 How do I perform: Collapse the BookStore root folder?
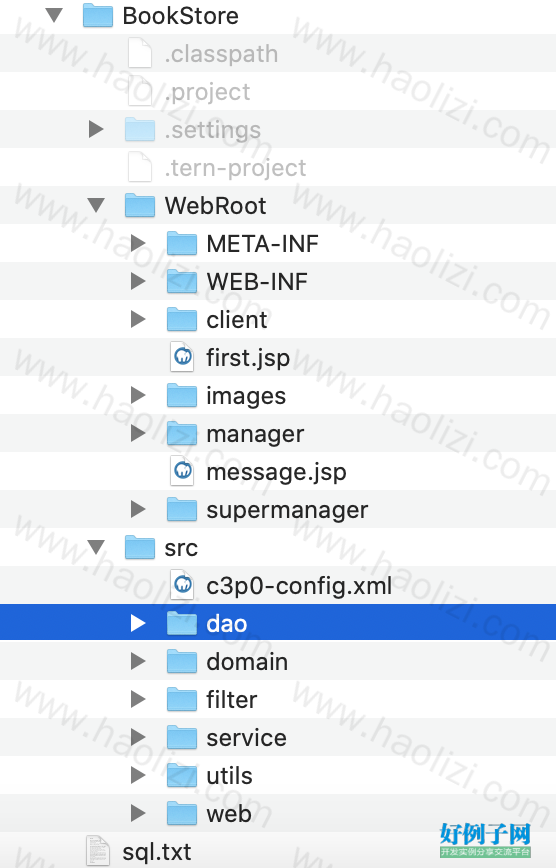[x=54, y=15]
